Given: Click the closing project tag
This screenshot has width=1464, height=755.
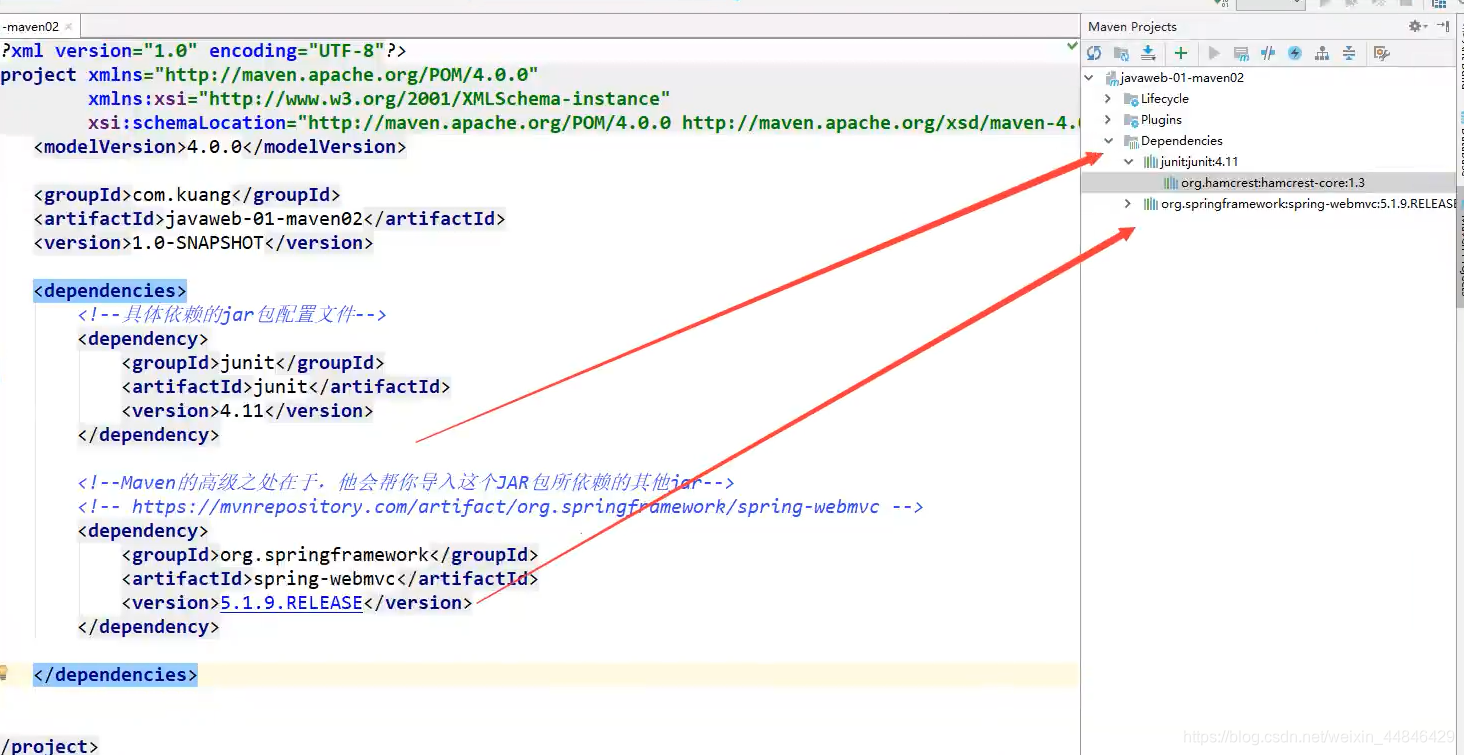Looking at the screenshot, I should pyautogui.click(x=49, y=746).
